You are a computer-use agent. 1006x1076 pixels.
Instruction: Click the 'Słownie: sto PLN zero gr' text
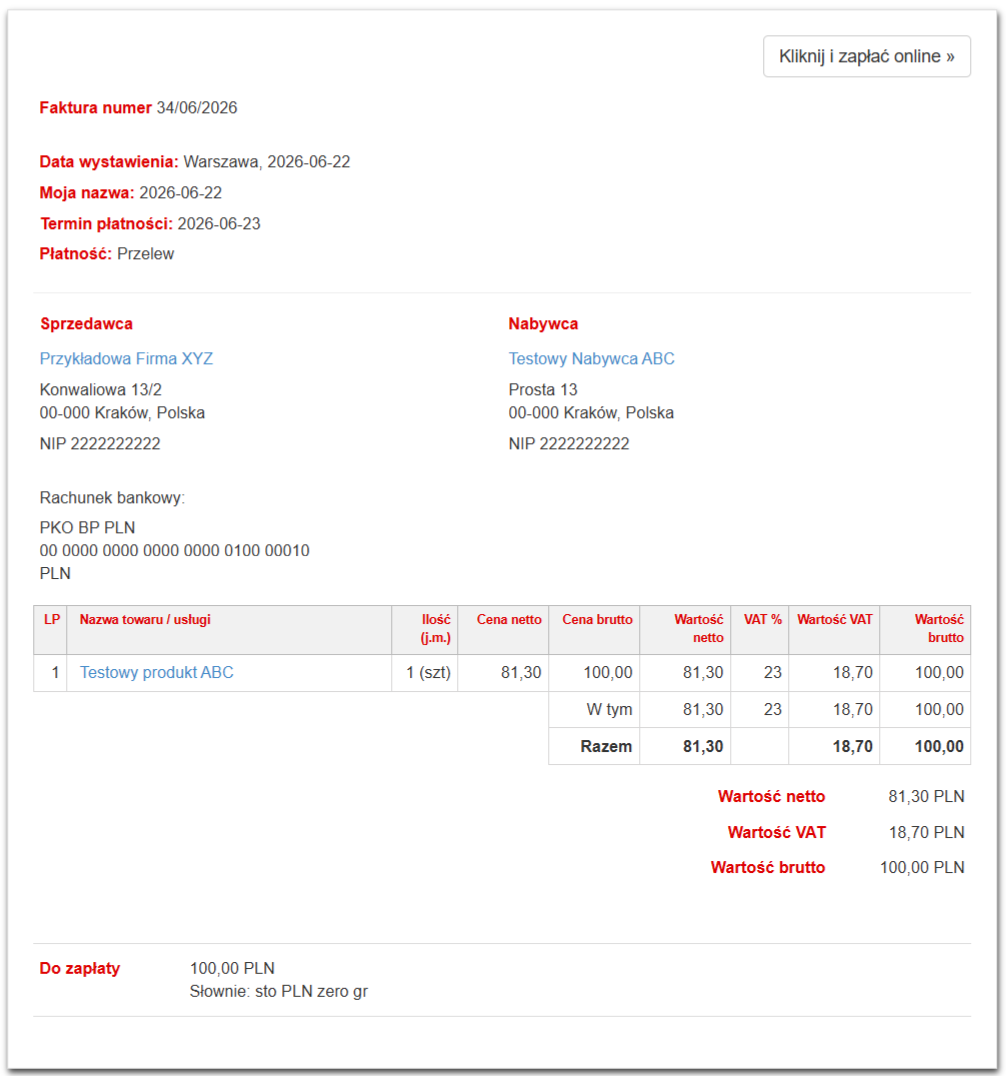279,992
